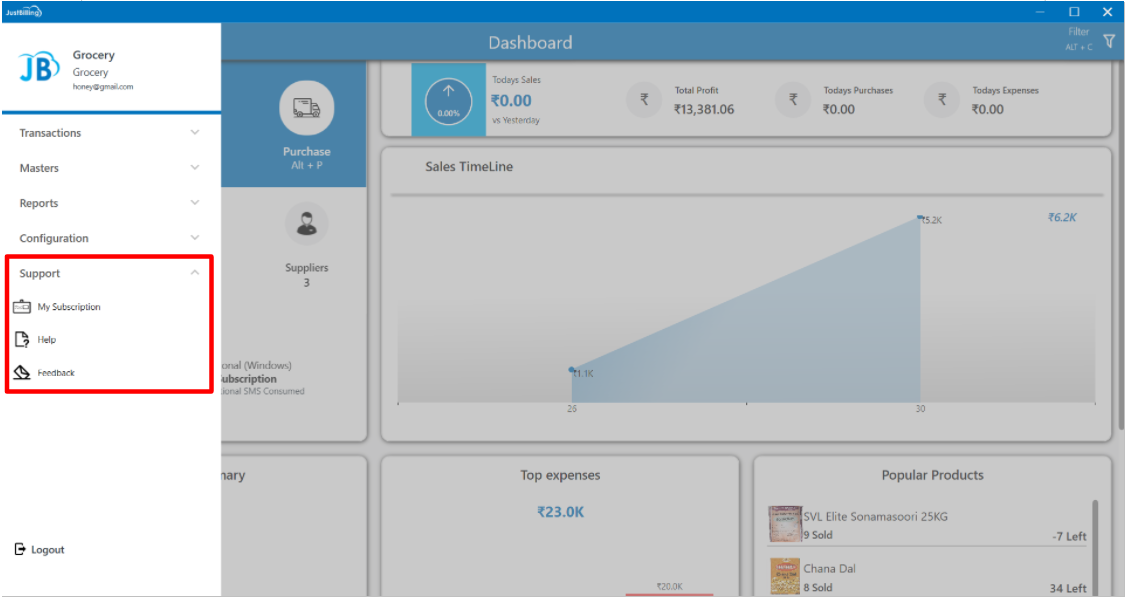This screenshot has height=599, width=1128.
Task: Click the Feedback icon in sidebar
Action: tap(22, 373)
